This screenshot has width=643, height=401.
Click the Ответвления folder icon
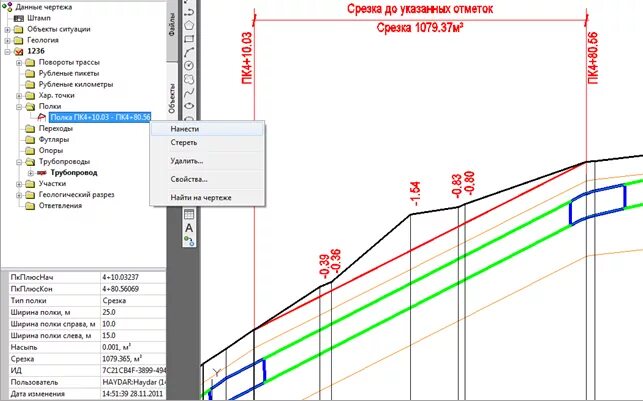(30, 206)
